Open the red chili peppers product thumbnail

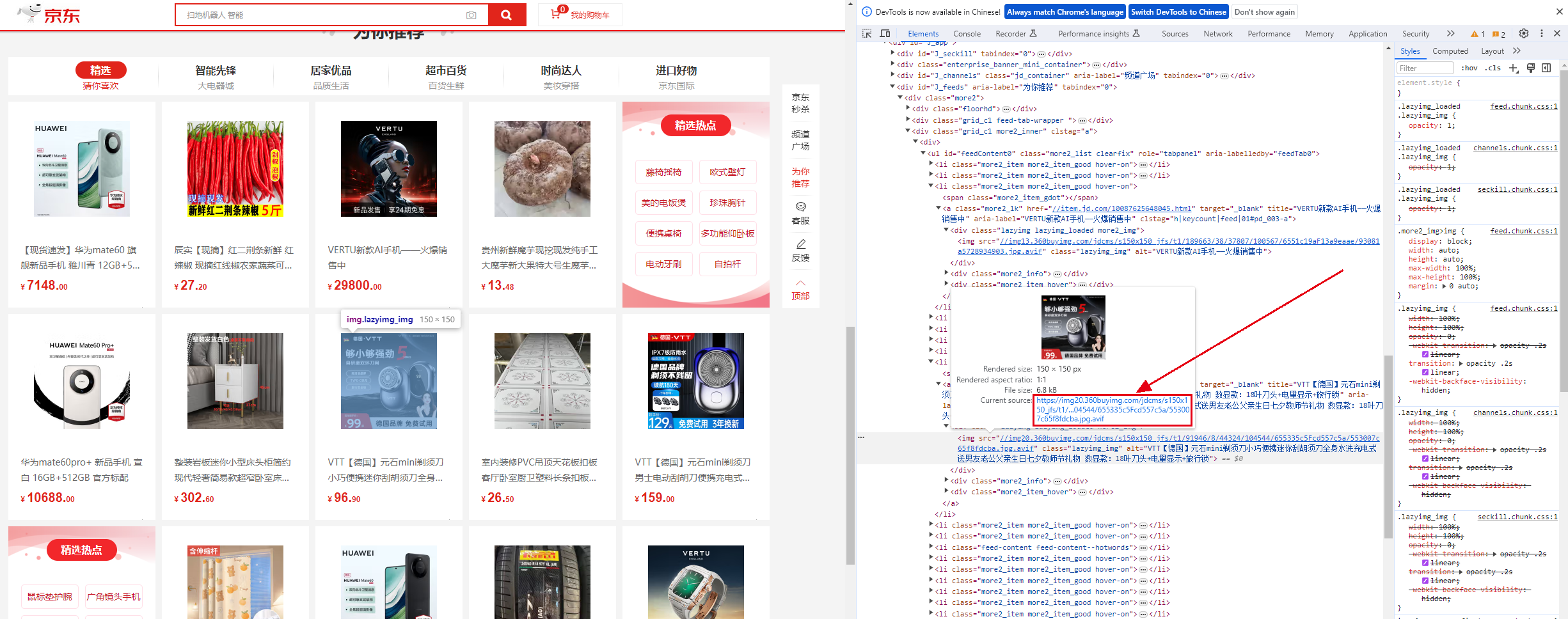235,169
